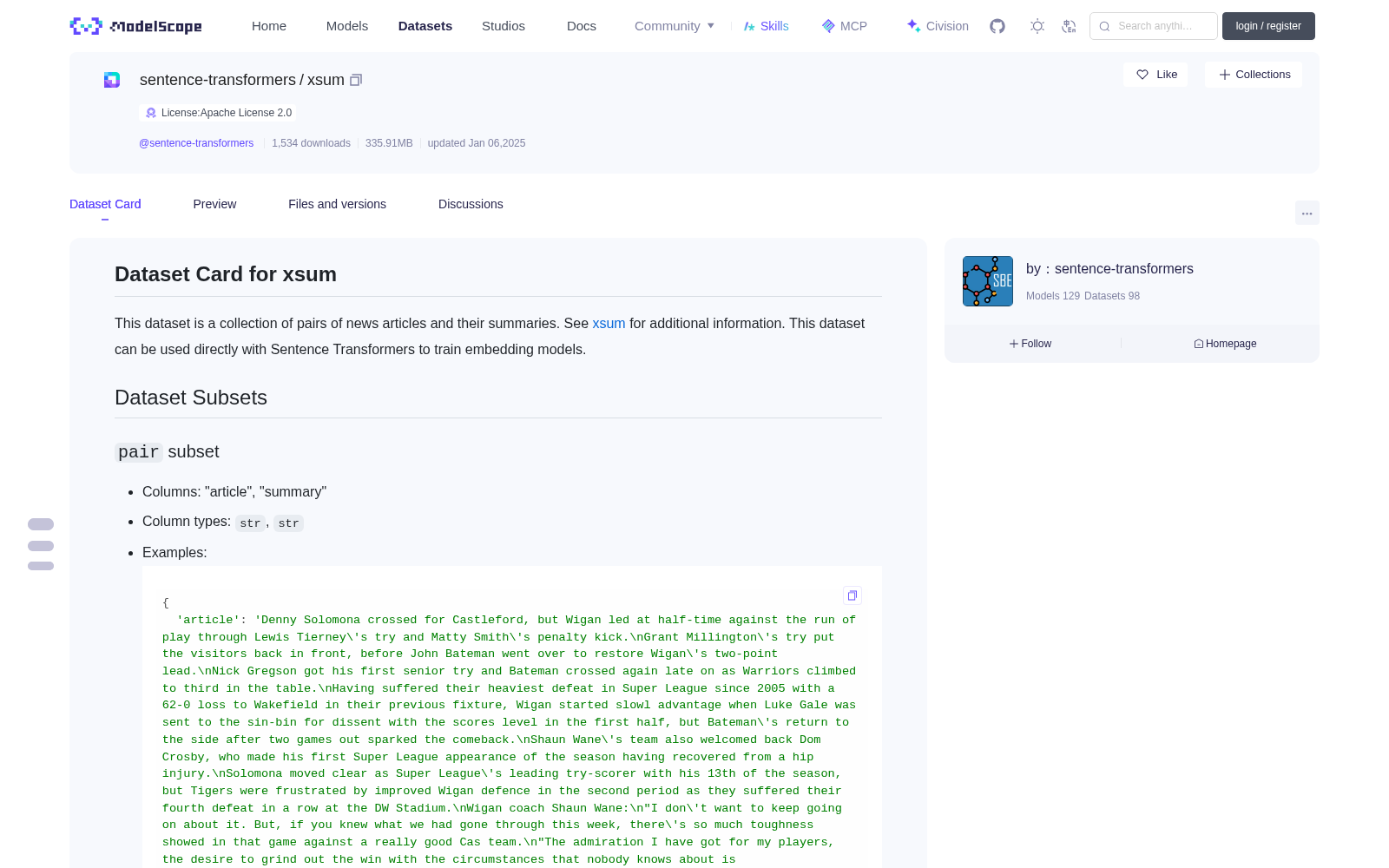Copy the dataset name sentence-transformers/xsum icon
Viewport: 1389px width, 868px height.
point(356,80)
